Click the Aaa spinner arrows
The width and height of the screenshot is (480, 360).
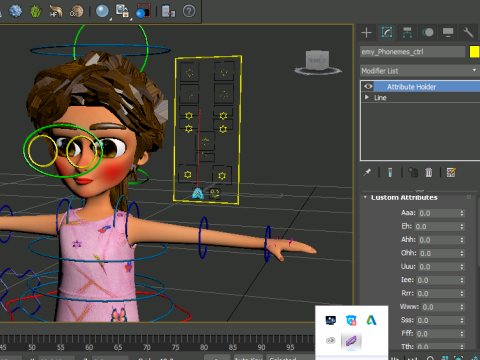462,213
